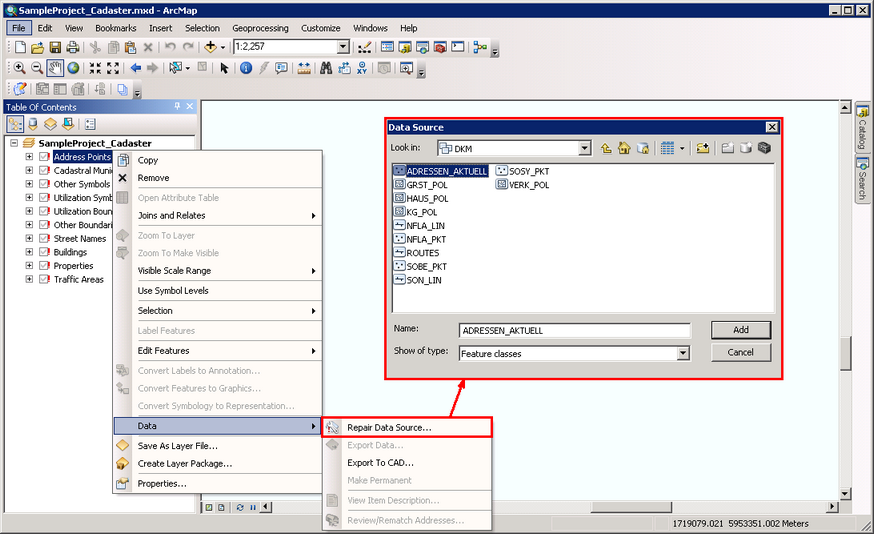Select the GRST_POL feature class
This screenshot has width=874, height=534.
click(x=421, y=185)
